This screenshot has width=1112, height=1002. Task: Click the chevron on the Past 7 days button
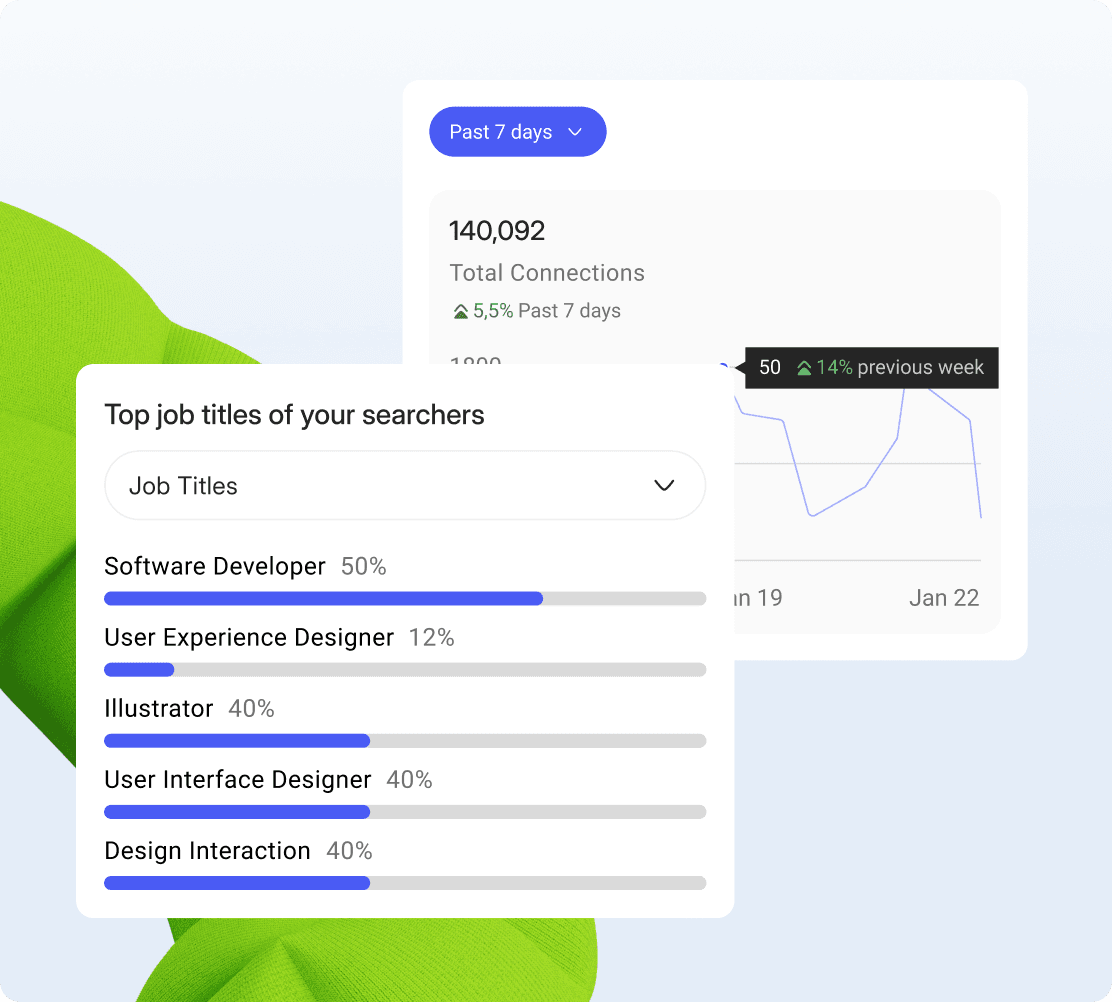pos(575,131)
